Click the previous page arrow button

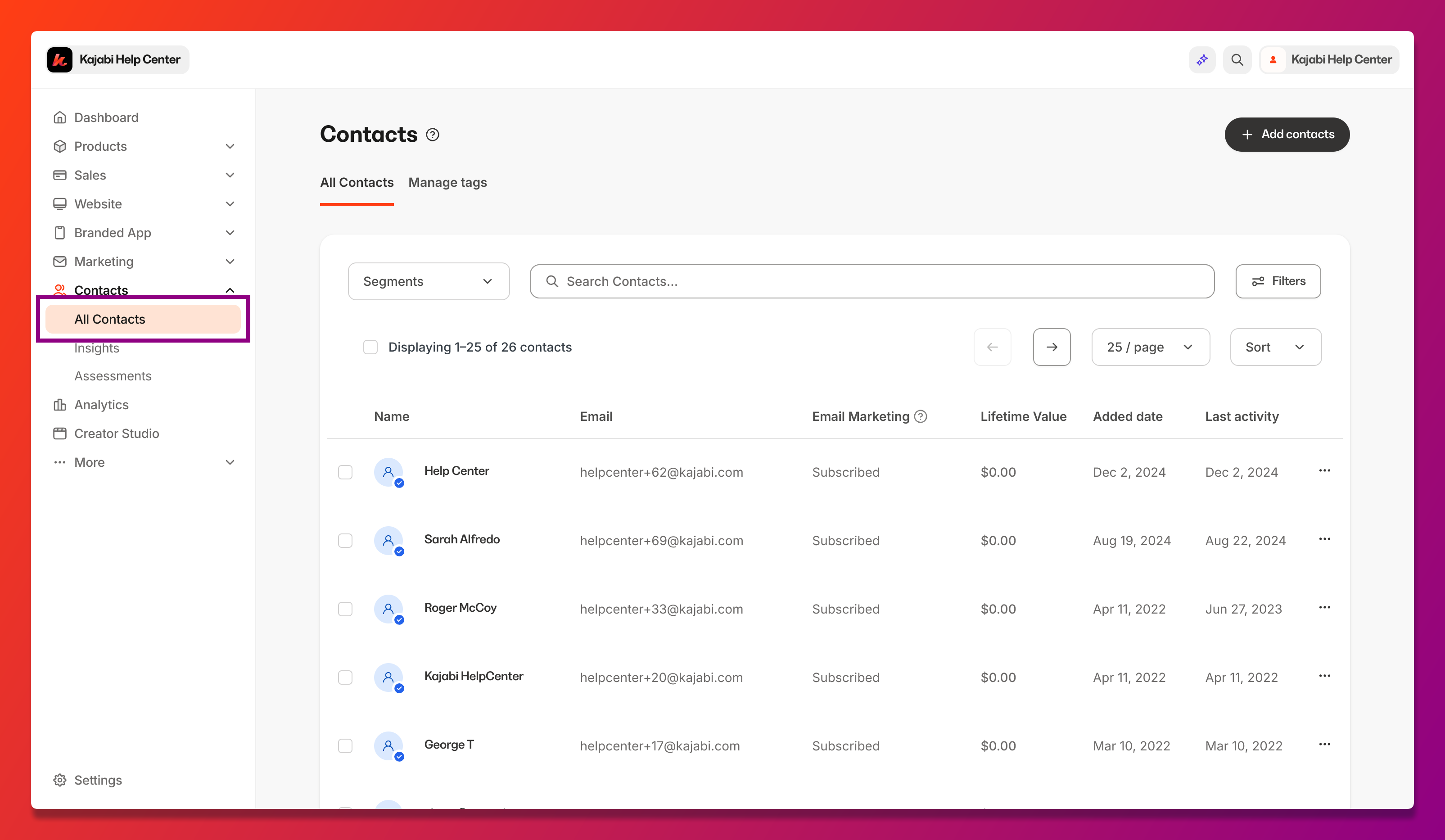tap(992, 347)
